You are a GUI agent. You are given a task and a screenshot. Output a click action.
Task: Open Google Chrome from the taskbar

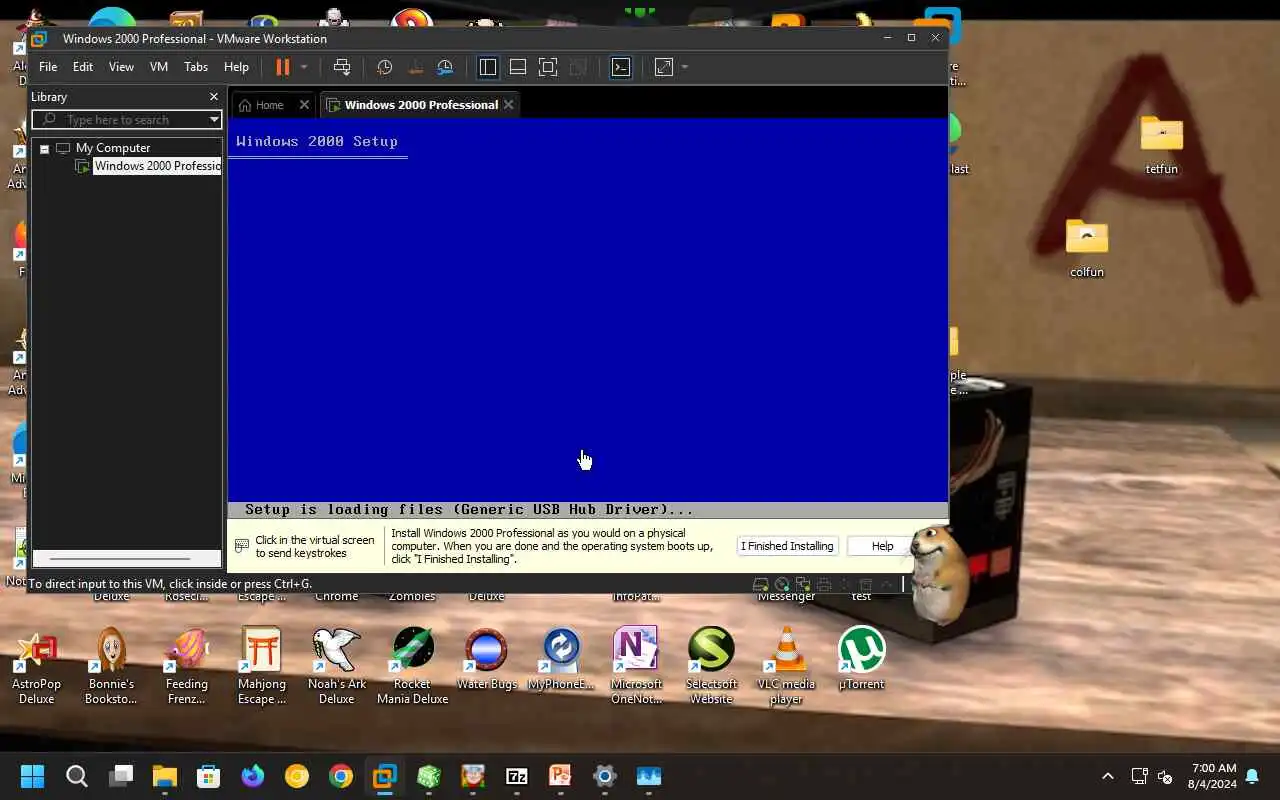tap(341, 776)
